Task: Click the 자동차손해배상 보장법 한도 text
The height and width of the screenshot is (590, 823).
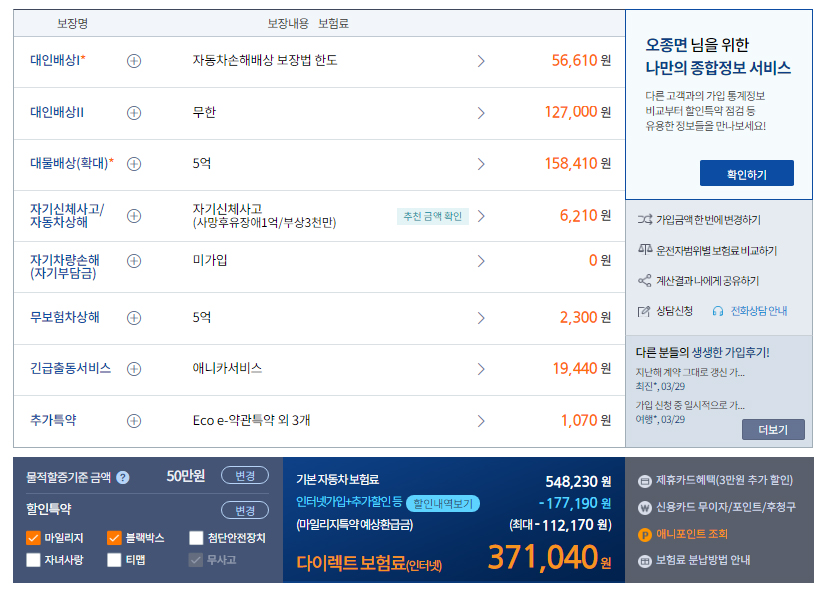Action: pyautogui.click(x=265, y=60)
